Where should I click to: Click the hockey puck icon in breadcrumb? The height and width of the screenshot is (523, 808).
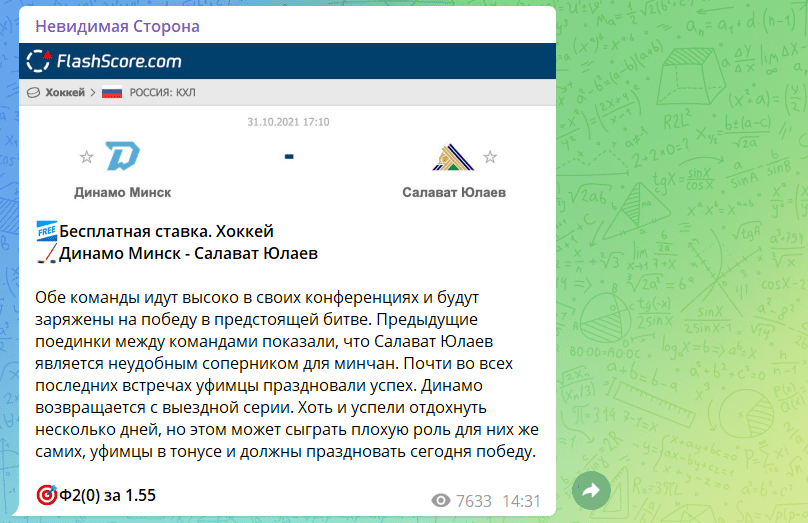33,93
